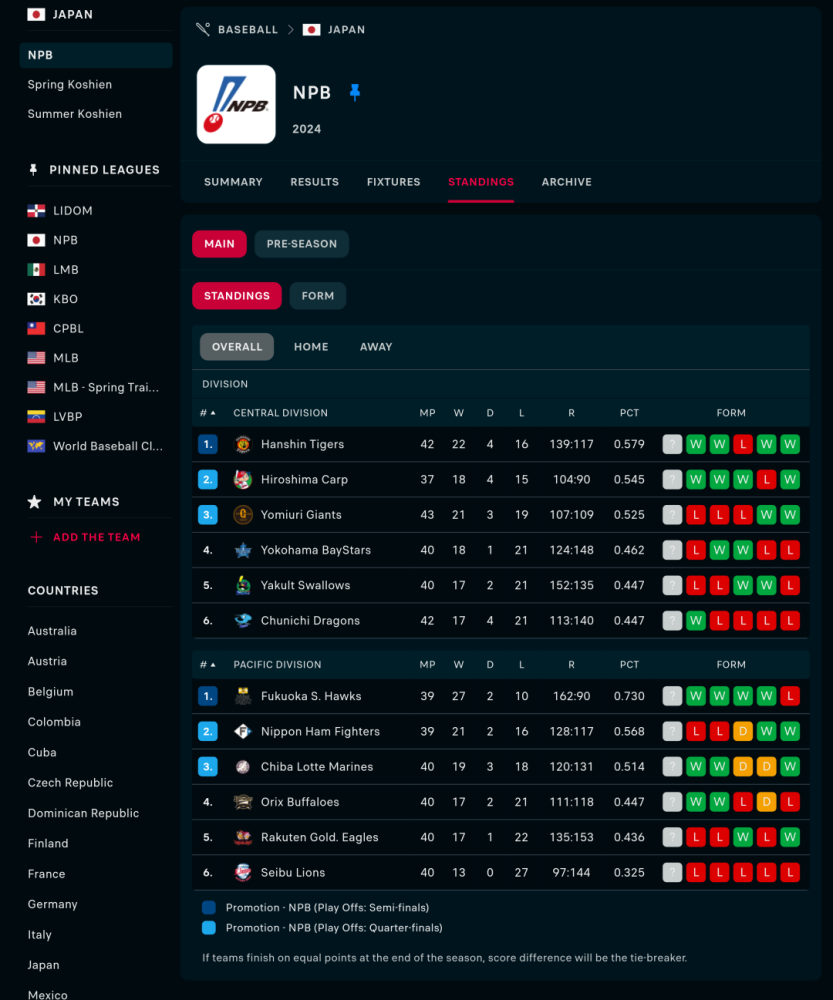Click the Yokohama BayStars team logo
The height and width of the screenshot is (1000, 833).
[x=242, y=550]
